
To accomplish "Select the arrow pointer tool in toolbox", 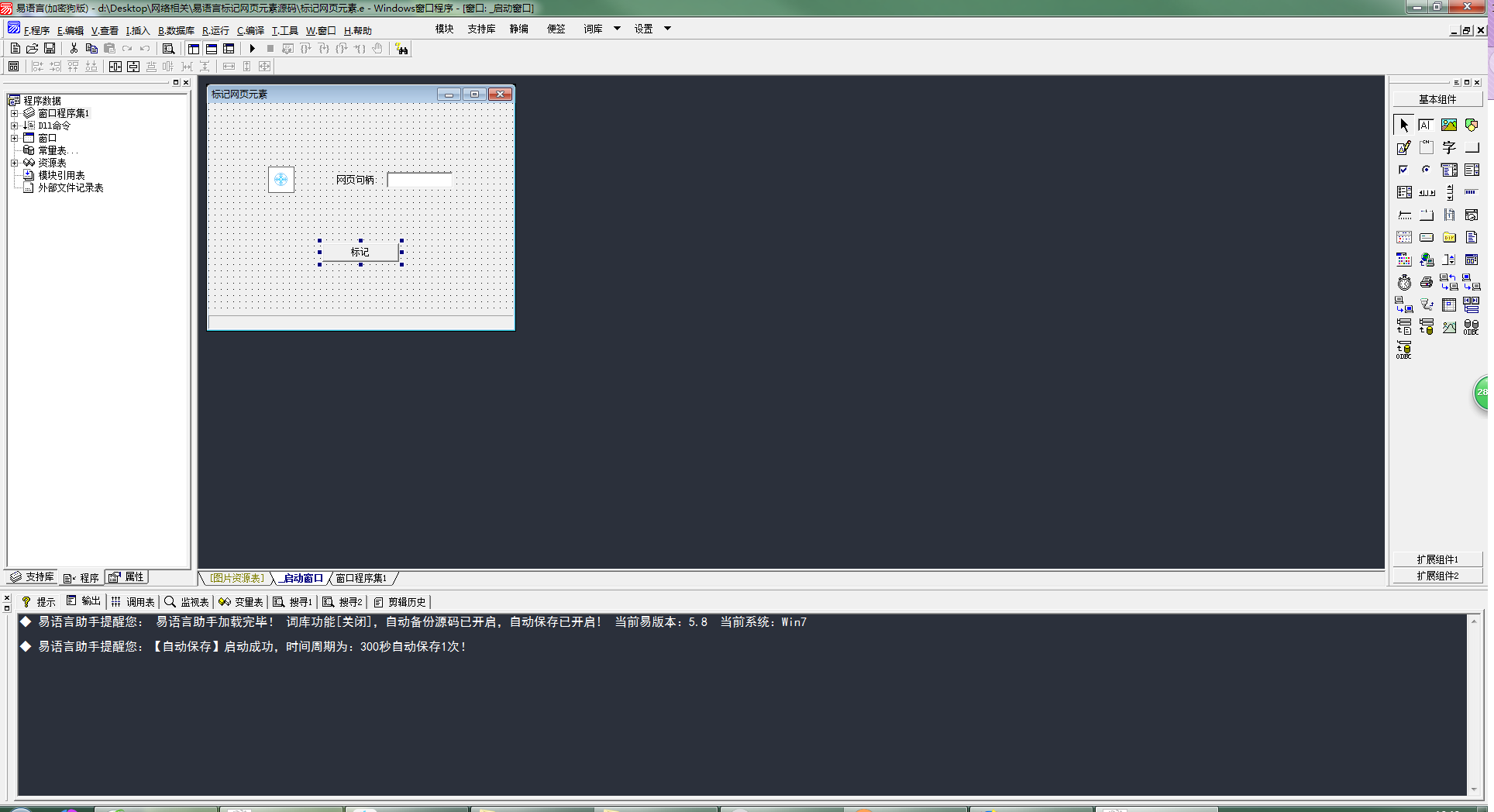I will (x=1404, y=125).
